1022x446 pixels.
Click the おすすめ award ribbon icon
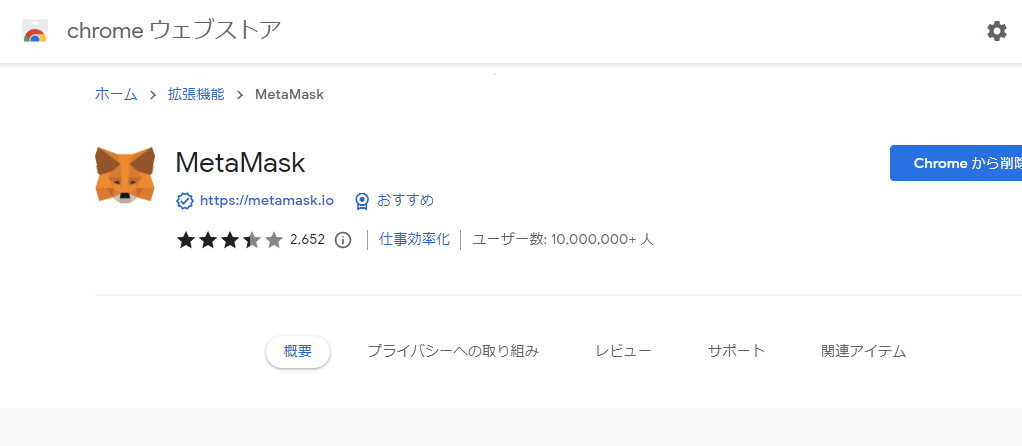click(362, 201)
